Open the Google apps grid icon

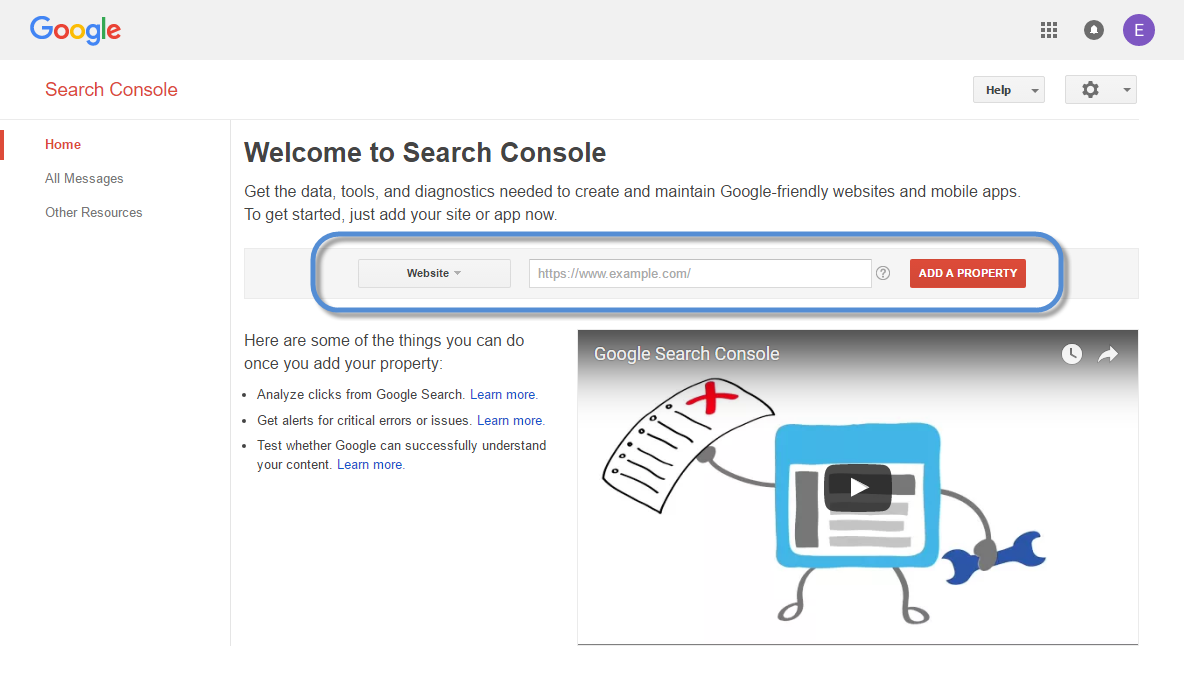tap(1048, 30)
